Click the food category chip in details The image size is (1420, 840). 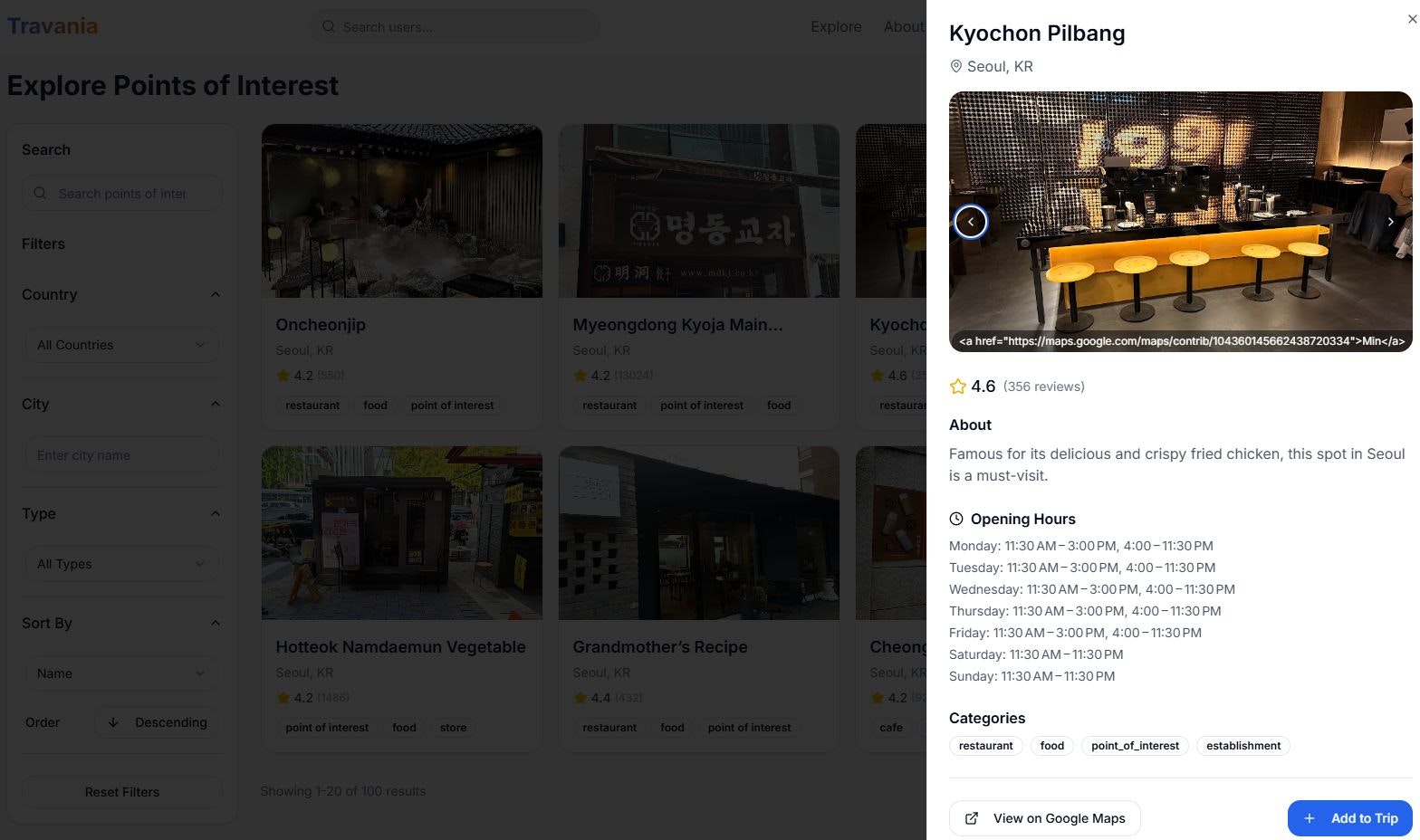(x=1051, y=746)
